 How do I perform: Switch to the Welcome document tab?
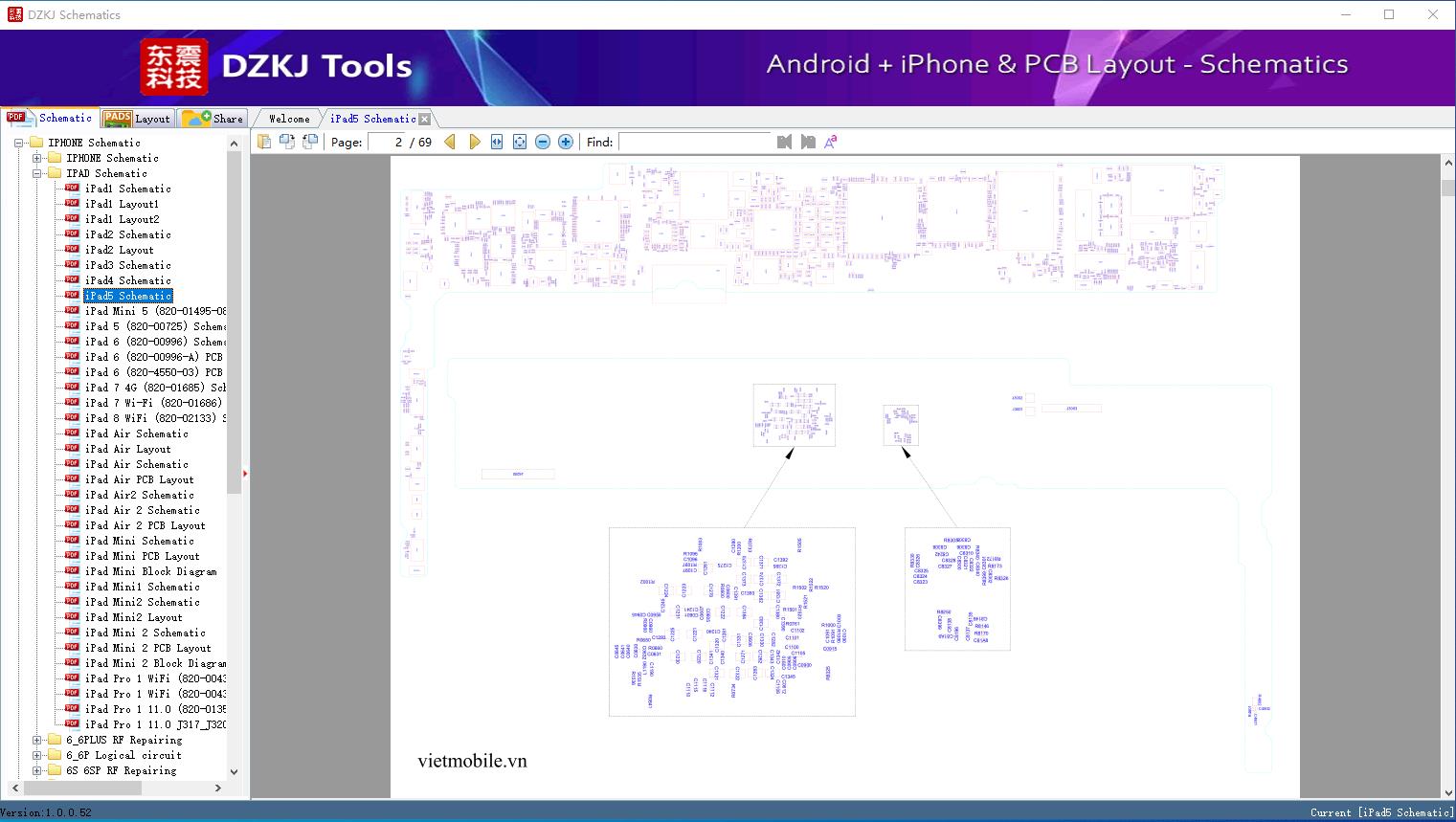point(289,119)
